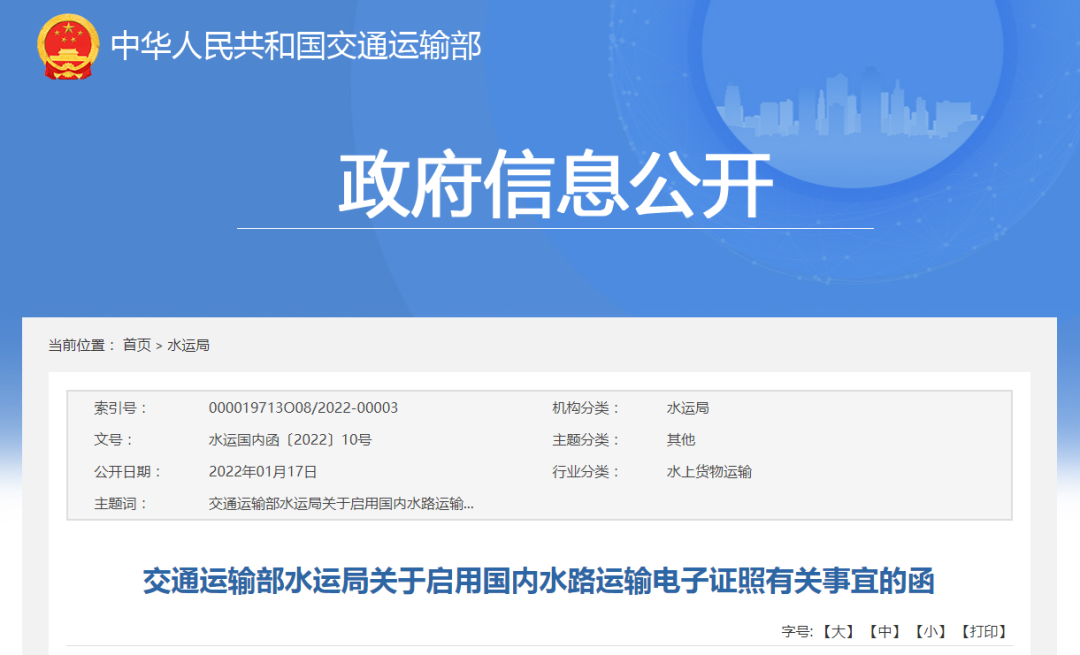This screenshot has width=1080, height=655.
Task: Click 机构分类 value 水运局
Action: [687, 408]
